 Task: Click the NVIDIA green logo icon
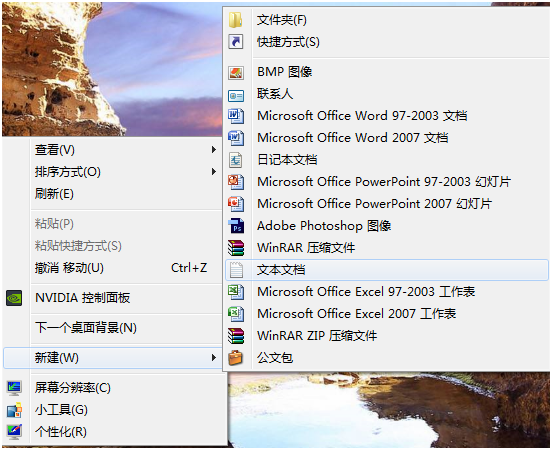pos(14,298)
